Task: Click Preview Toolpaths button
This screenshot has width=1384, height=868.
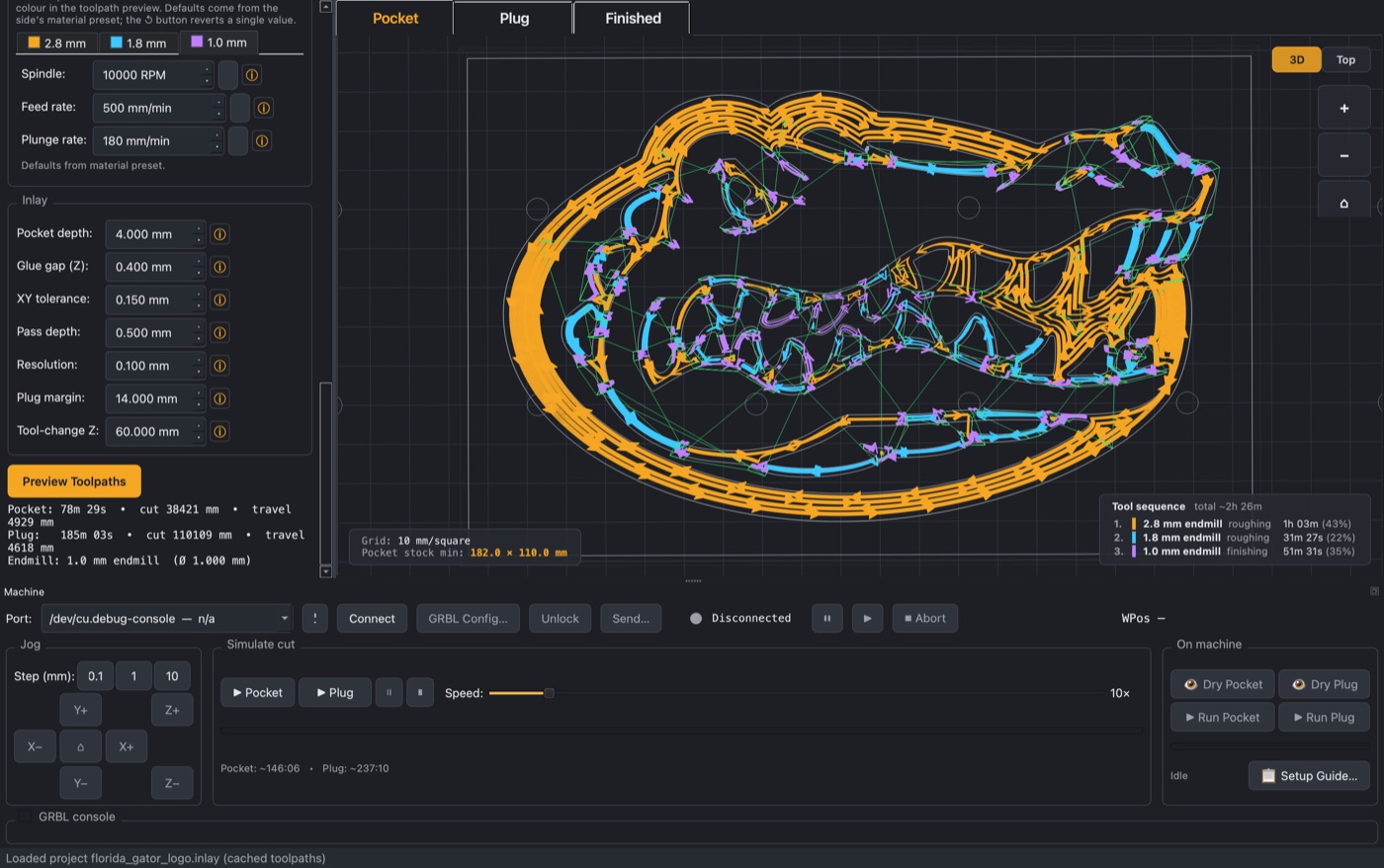Action: point(74,481)
